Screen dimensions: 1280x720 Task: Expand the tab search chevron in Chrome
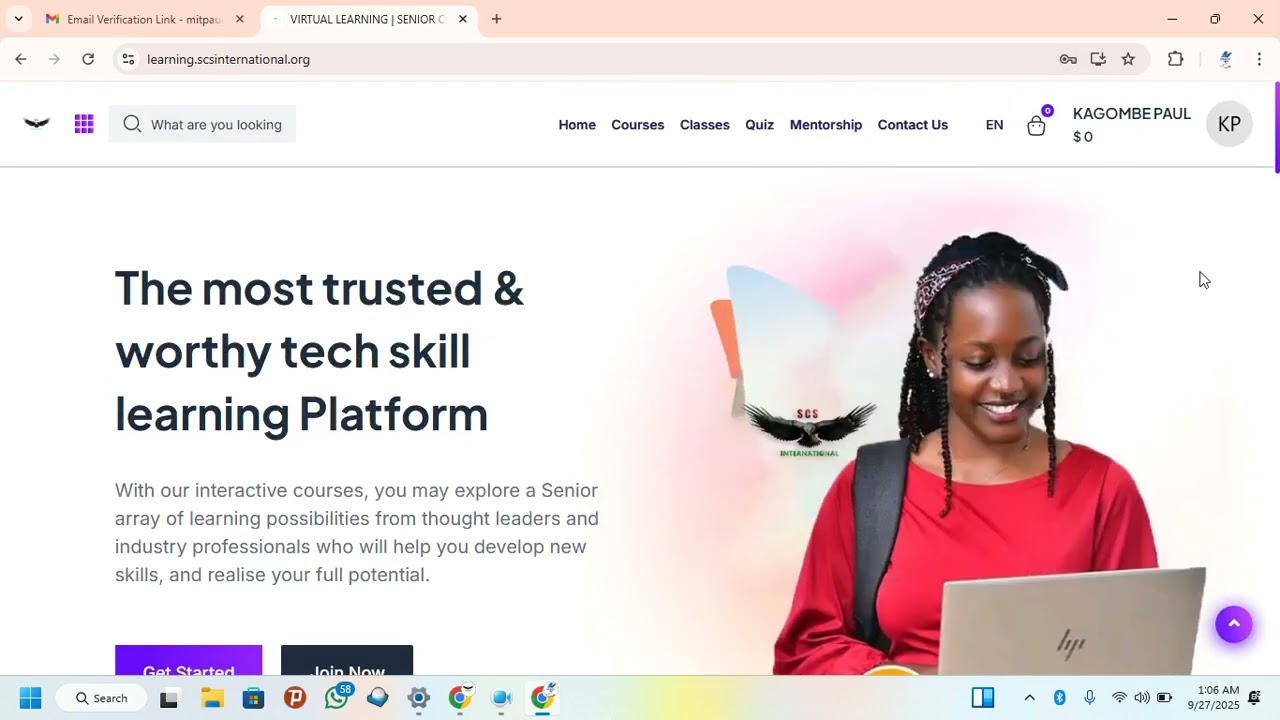(x=18, y=19)
